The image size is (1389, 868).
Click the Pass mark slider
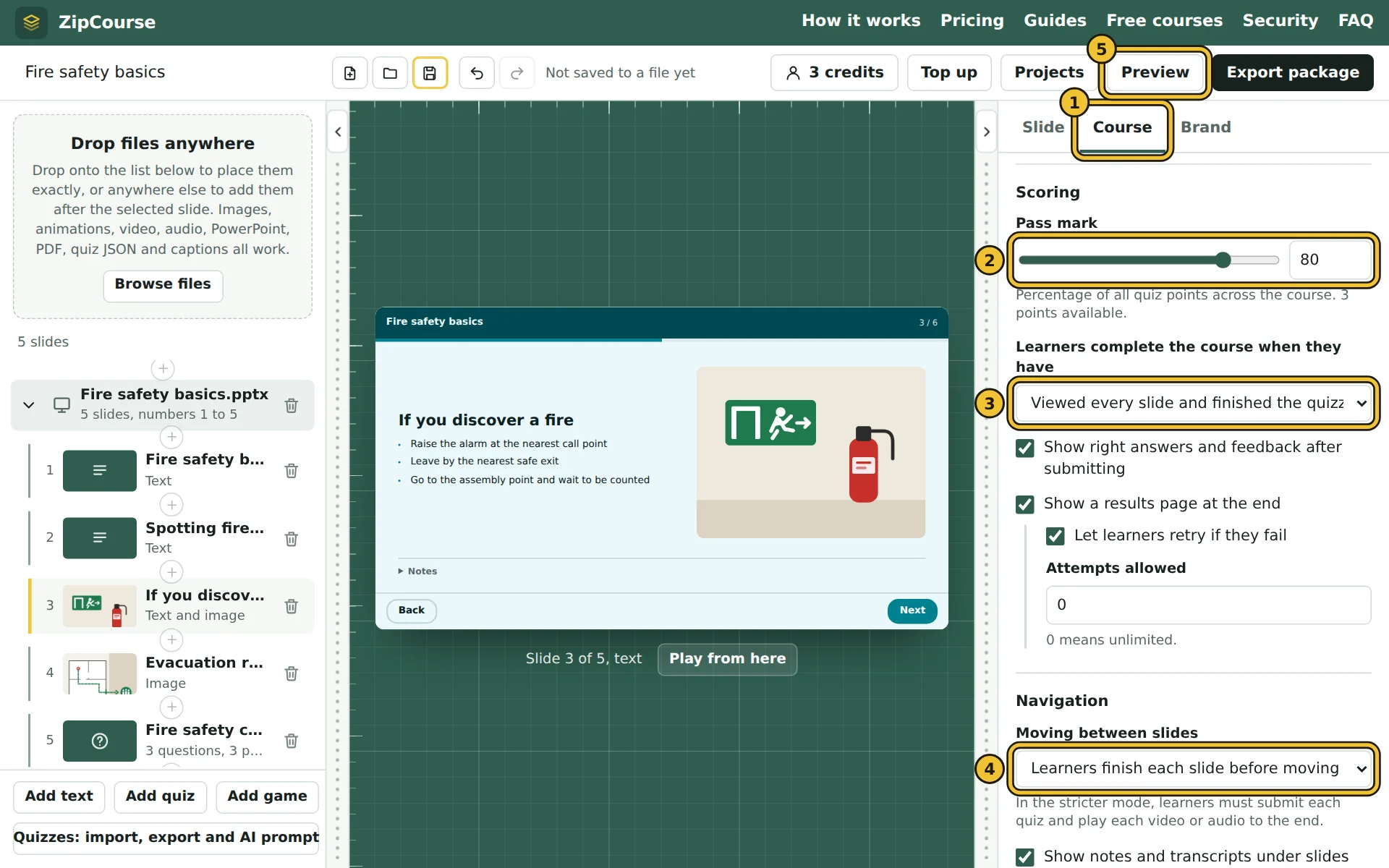click(1149, 260)
